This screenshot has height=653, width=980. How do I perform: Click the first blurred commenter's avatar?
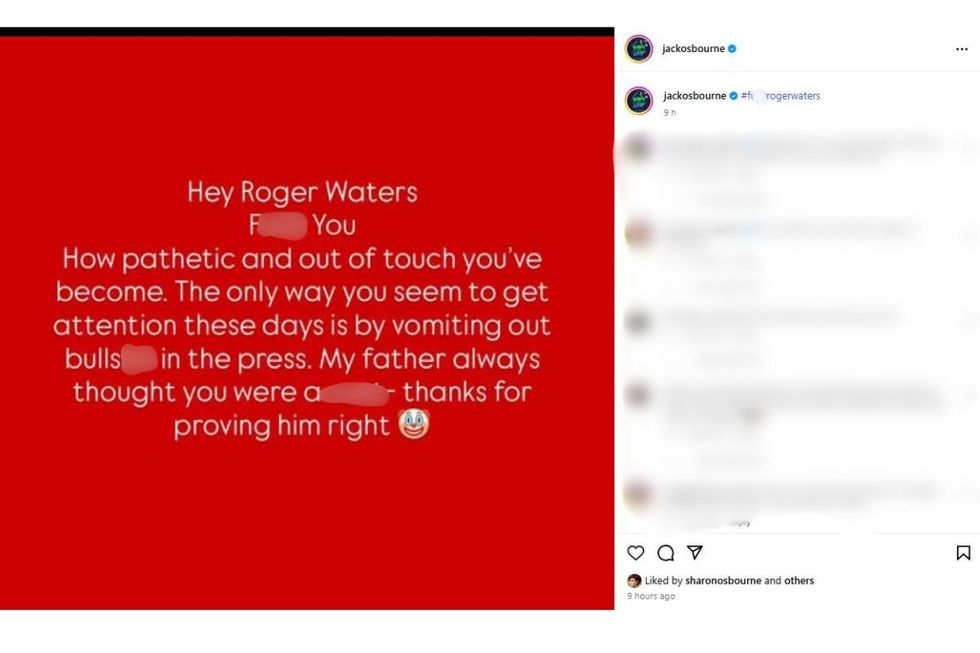[638, 149]
